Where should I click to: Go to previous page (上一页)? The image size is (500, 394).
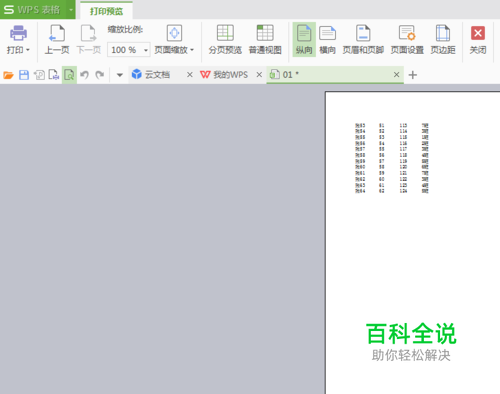click(57, 39)
